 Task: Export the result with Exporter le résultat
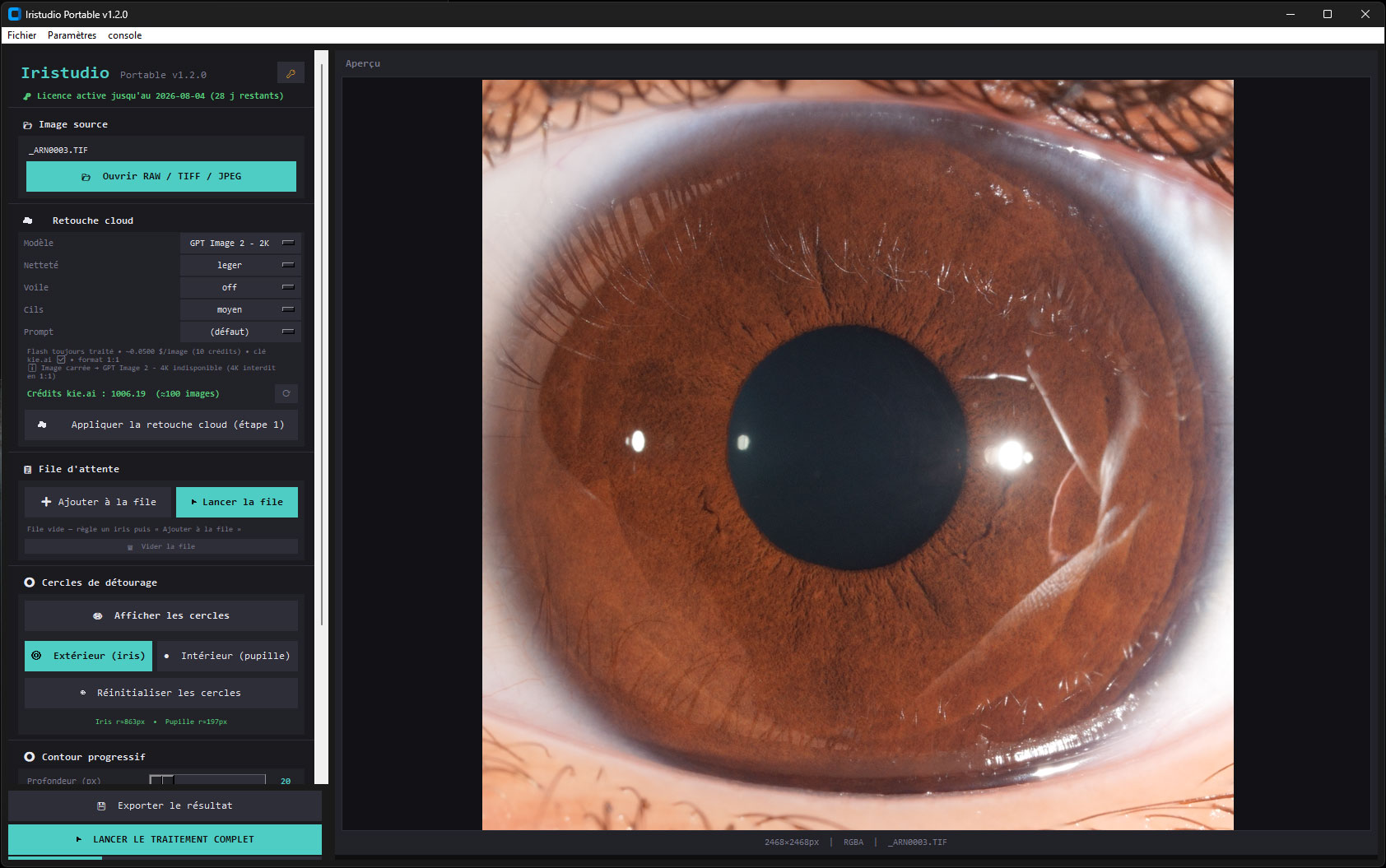[x=165, y=805]
